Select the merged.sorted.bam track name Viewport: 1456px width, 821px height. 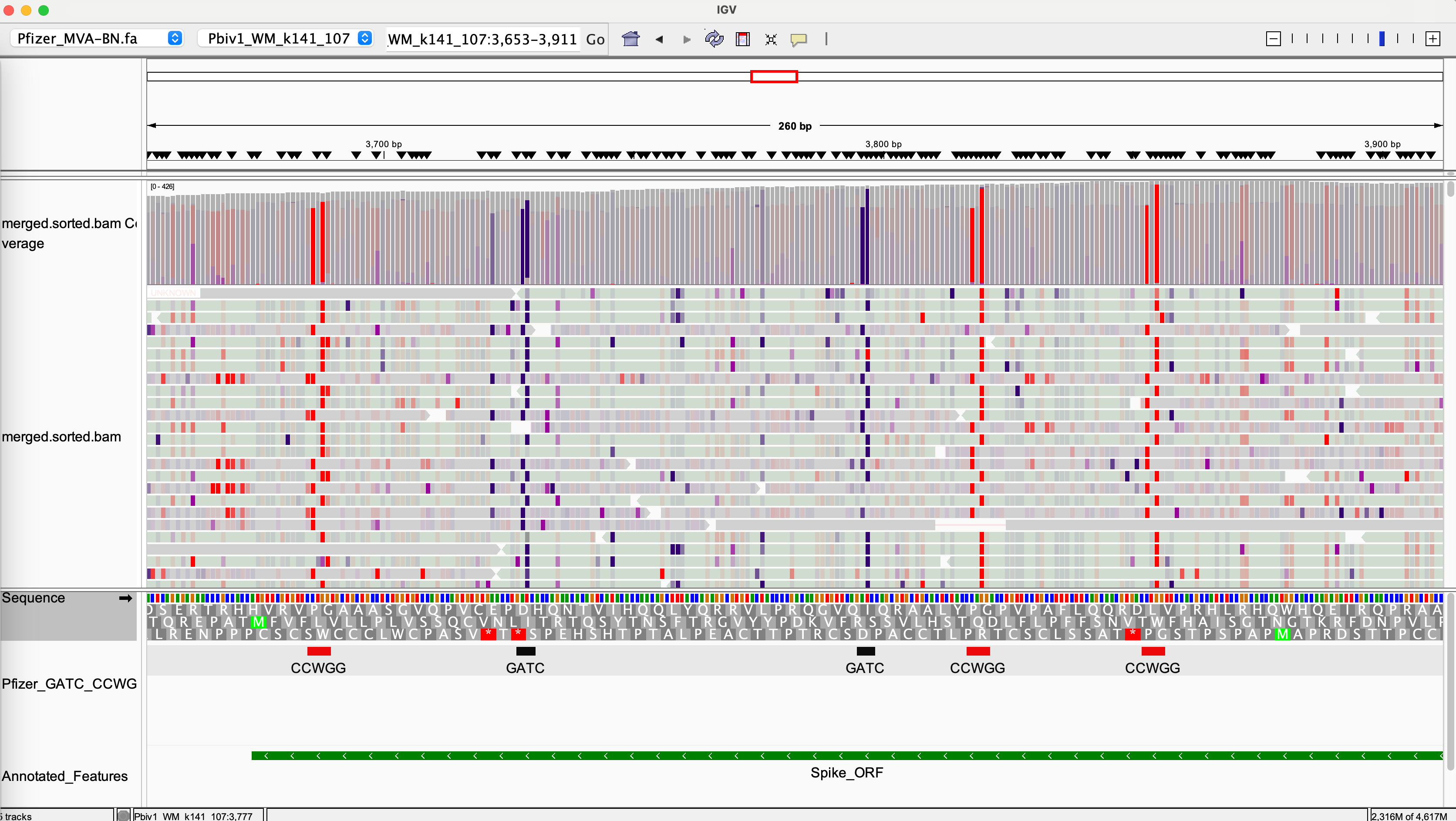click(61, 437)
